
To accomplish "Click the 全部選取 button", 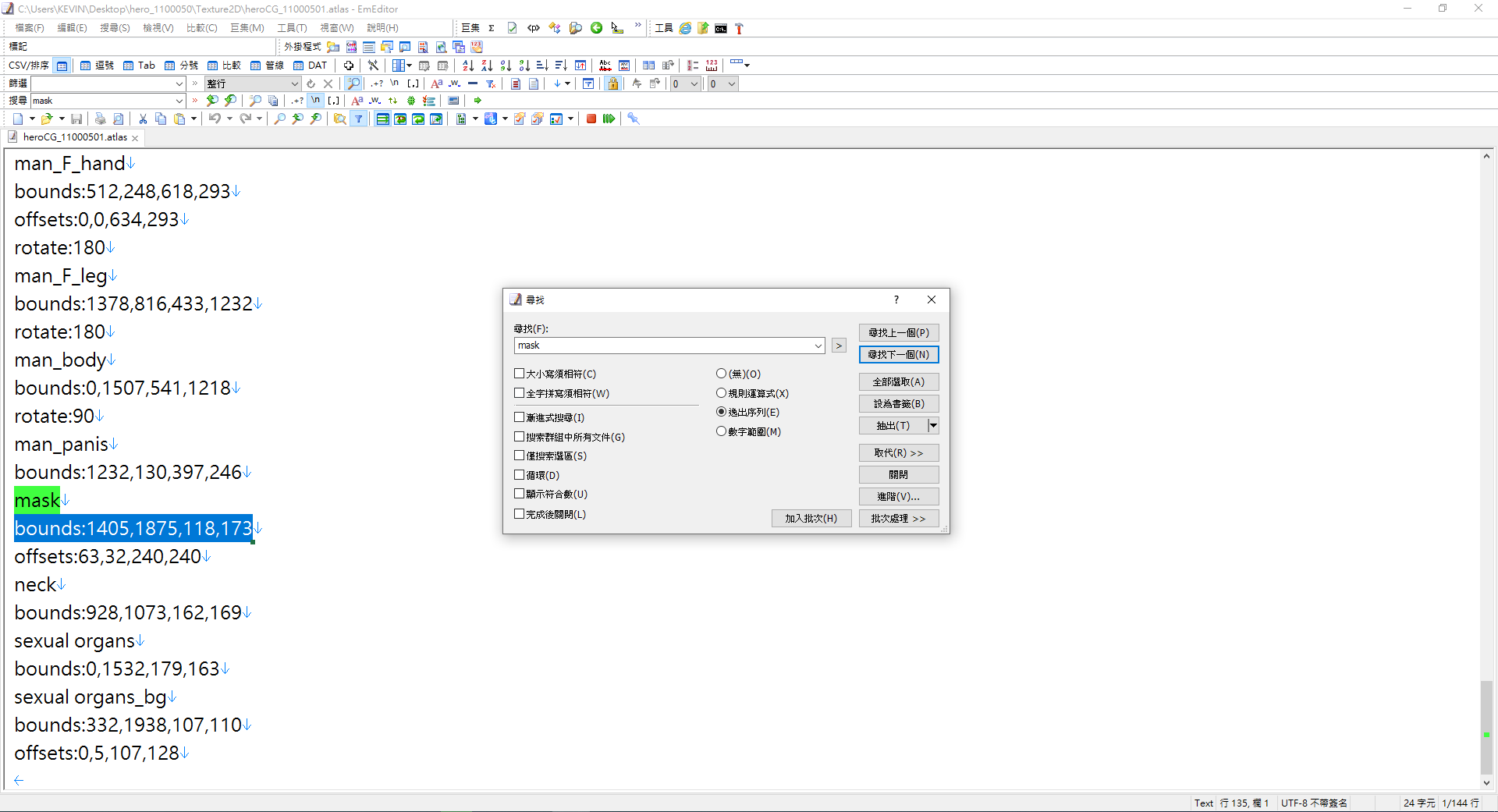I will [899, 381].
